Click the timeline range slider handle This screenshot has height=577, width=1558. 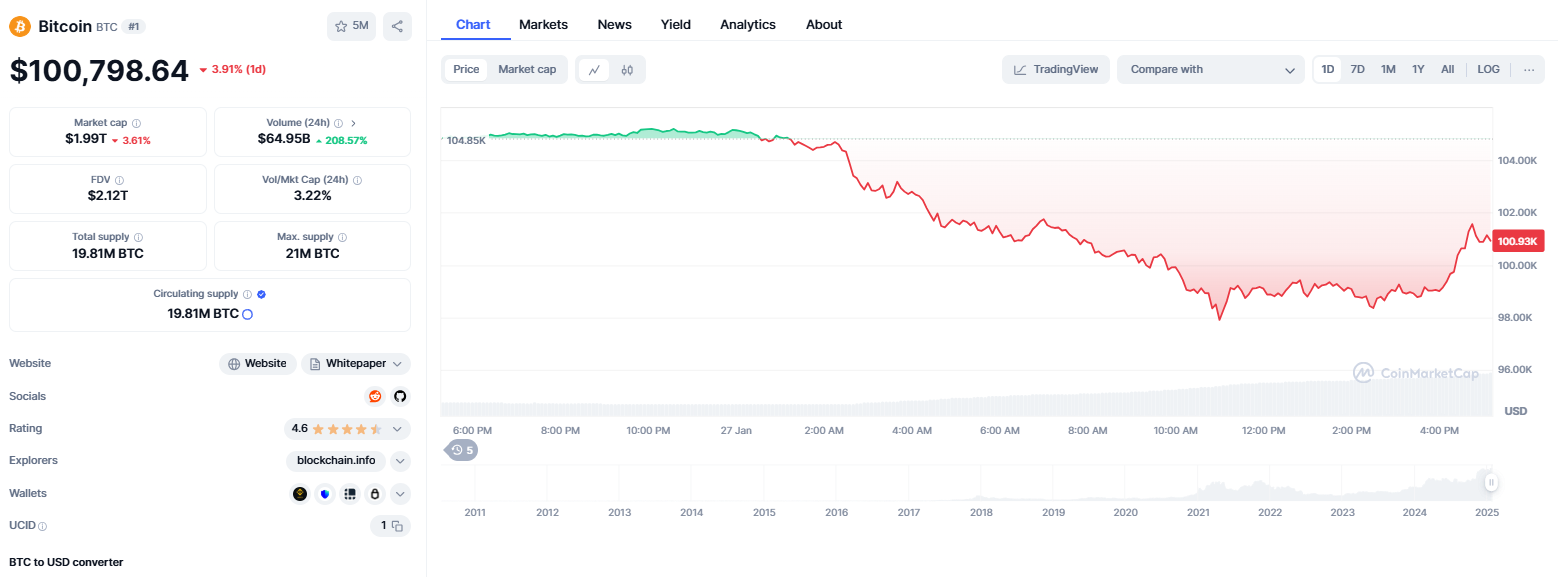(x=1491, y=483)
